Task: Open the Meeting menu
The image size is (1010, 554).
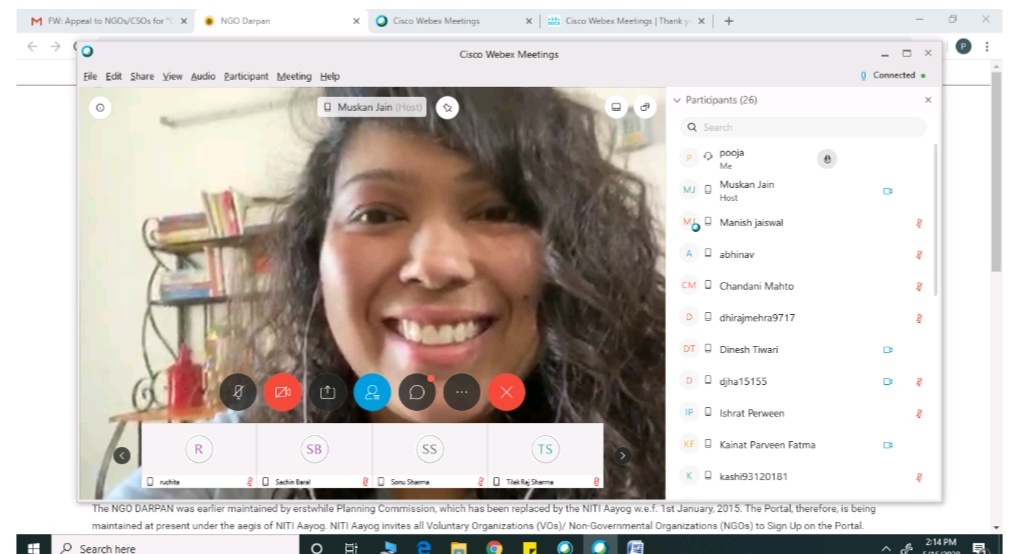Action: (294, 76)
